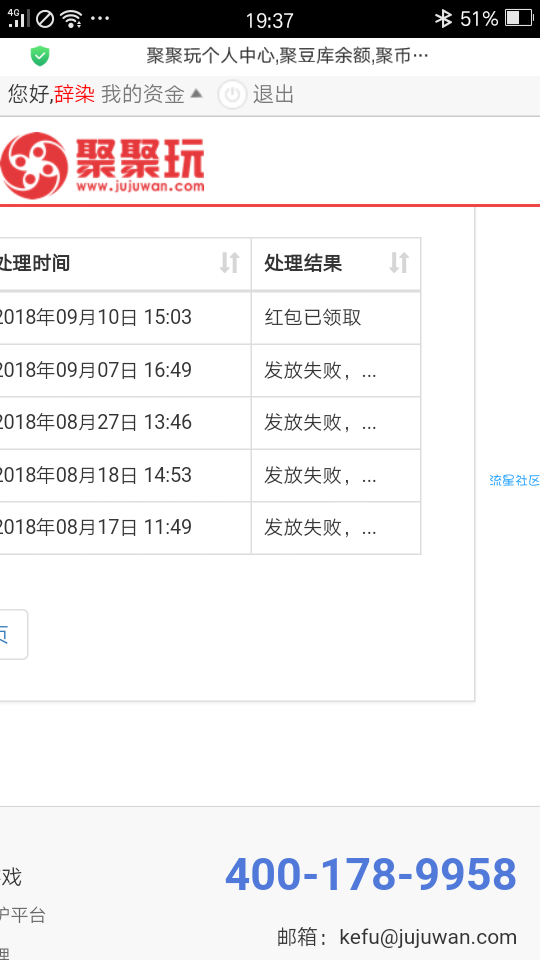Tap the green security shield icon
This screenshot has width=540, height=960.
pyautogui.click(x=40, y=56)
